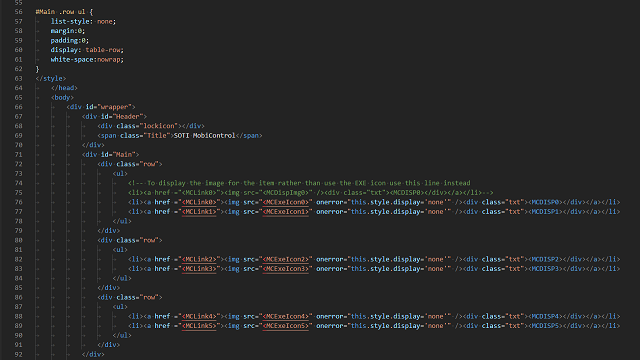Click the div class="lockicon" line

pos(151,126)
